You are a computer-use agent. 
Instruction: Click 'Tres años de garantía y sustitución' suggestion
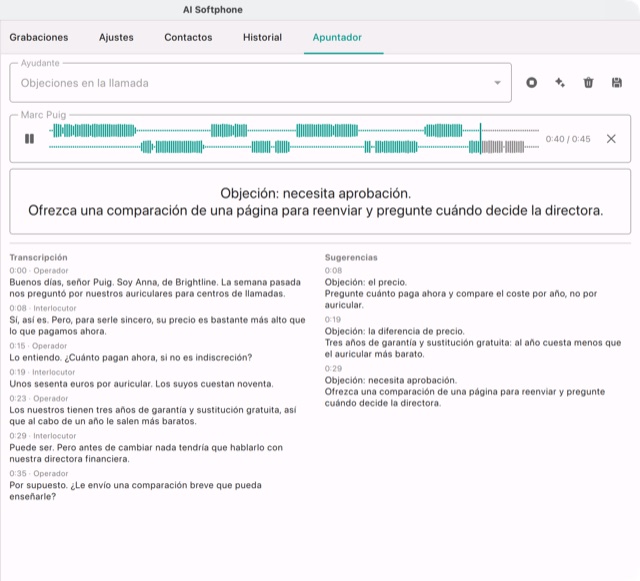coord(473,348)
